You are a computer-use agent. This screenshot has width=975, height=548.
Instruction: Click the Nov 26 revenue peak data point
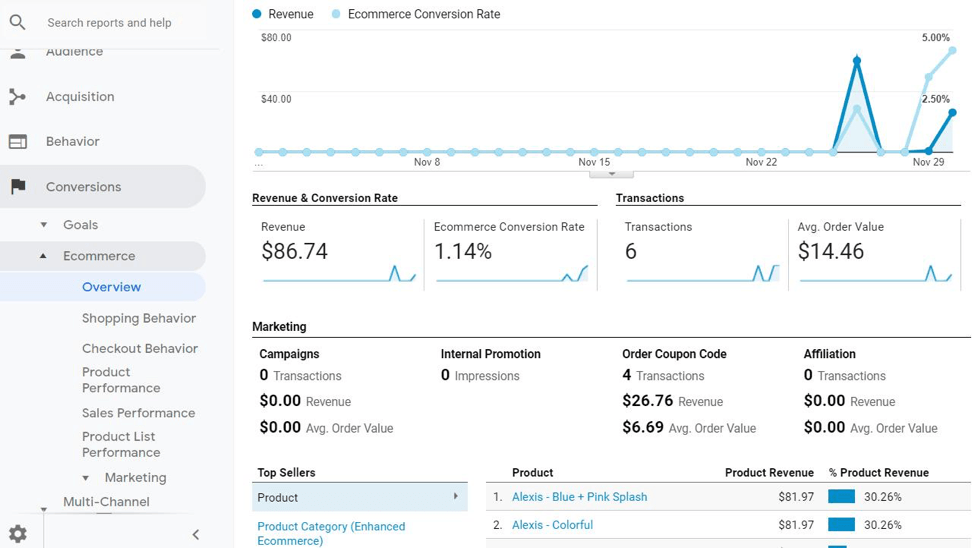pyautogui.click(x=857, y=61)
